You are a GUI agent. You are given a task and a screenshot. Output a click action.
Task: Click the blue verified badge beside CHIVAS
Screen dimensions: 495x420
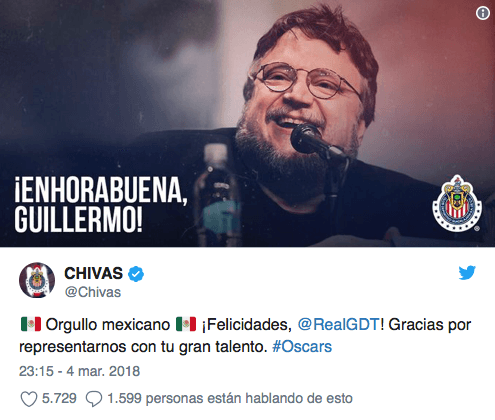coord(136,274)
